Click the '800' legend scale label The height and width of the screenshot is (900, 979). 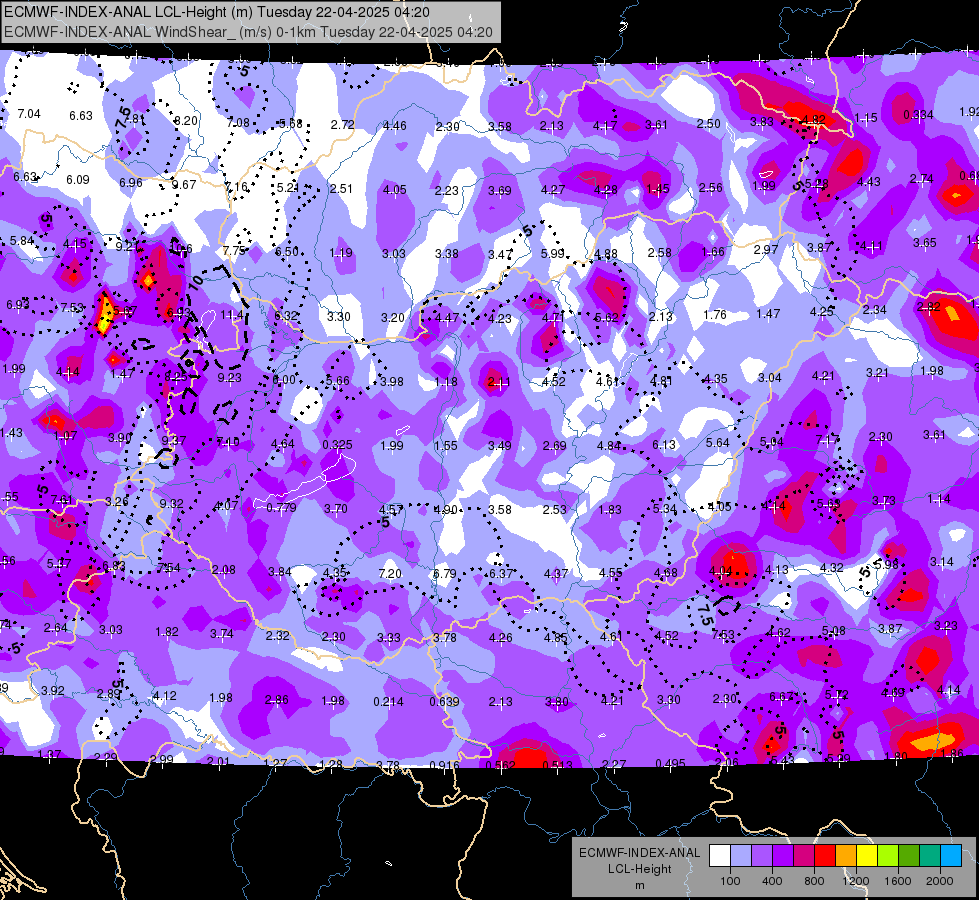[814, 881]
